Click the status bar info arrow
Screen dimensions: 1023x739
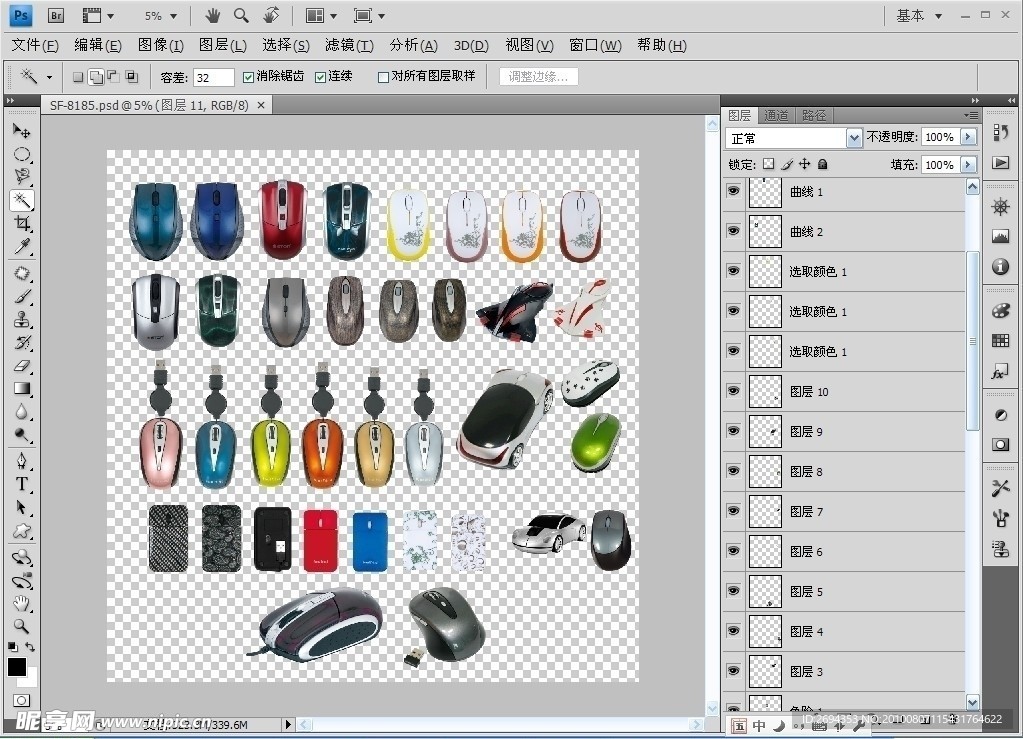click(288, 724)
